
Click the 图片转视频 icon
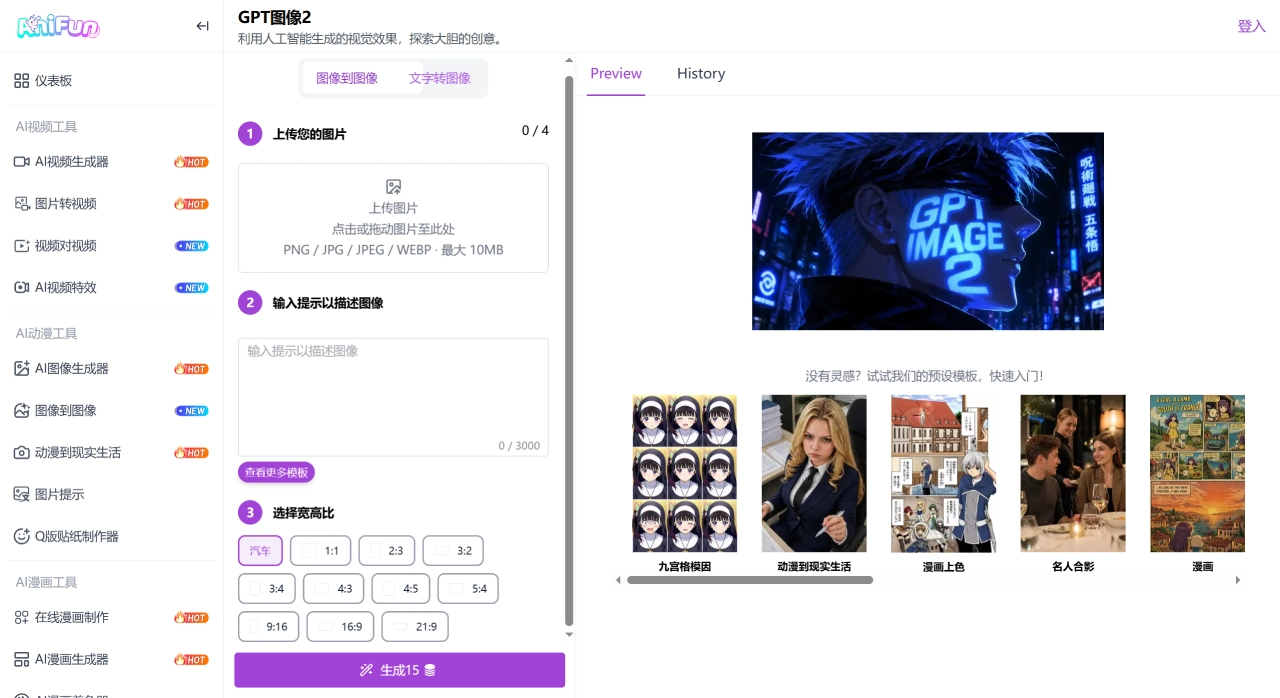point(21,204)
